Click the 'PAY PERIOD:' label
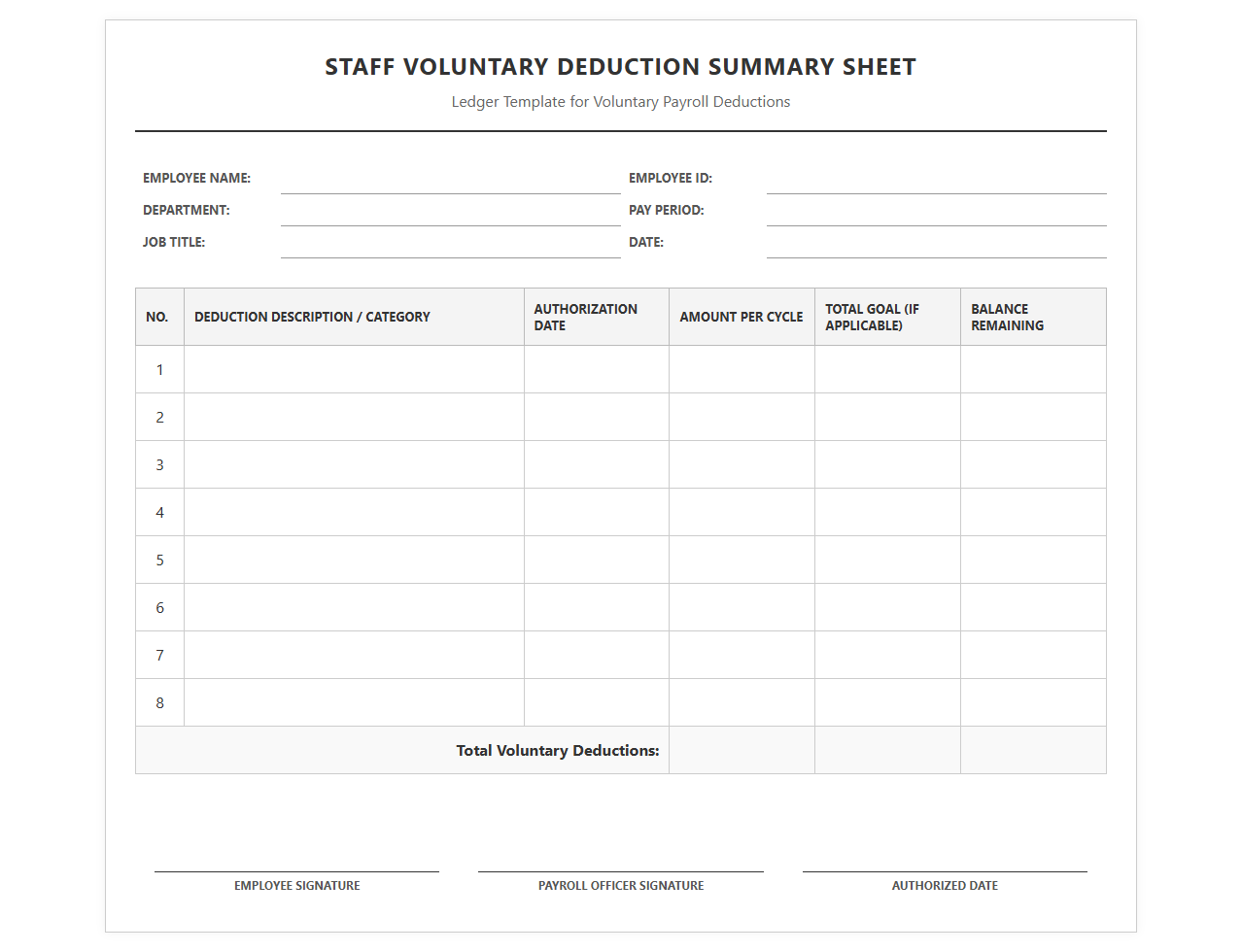This screenshot has height=952, width=1242. coord(667,210)
